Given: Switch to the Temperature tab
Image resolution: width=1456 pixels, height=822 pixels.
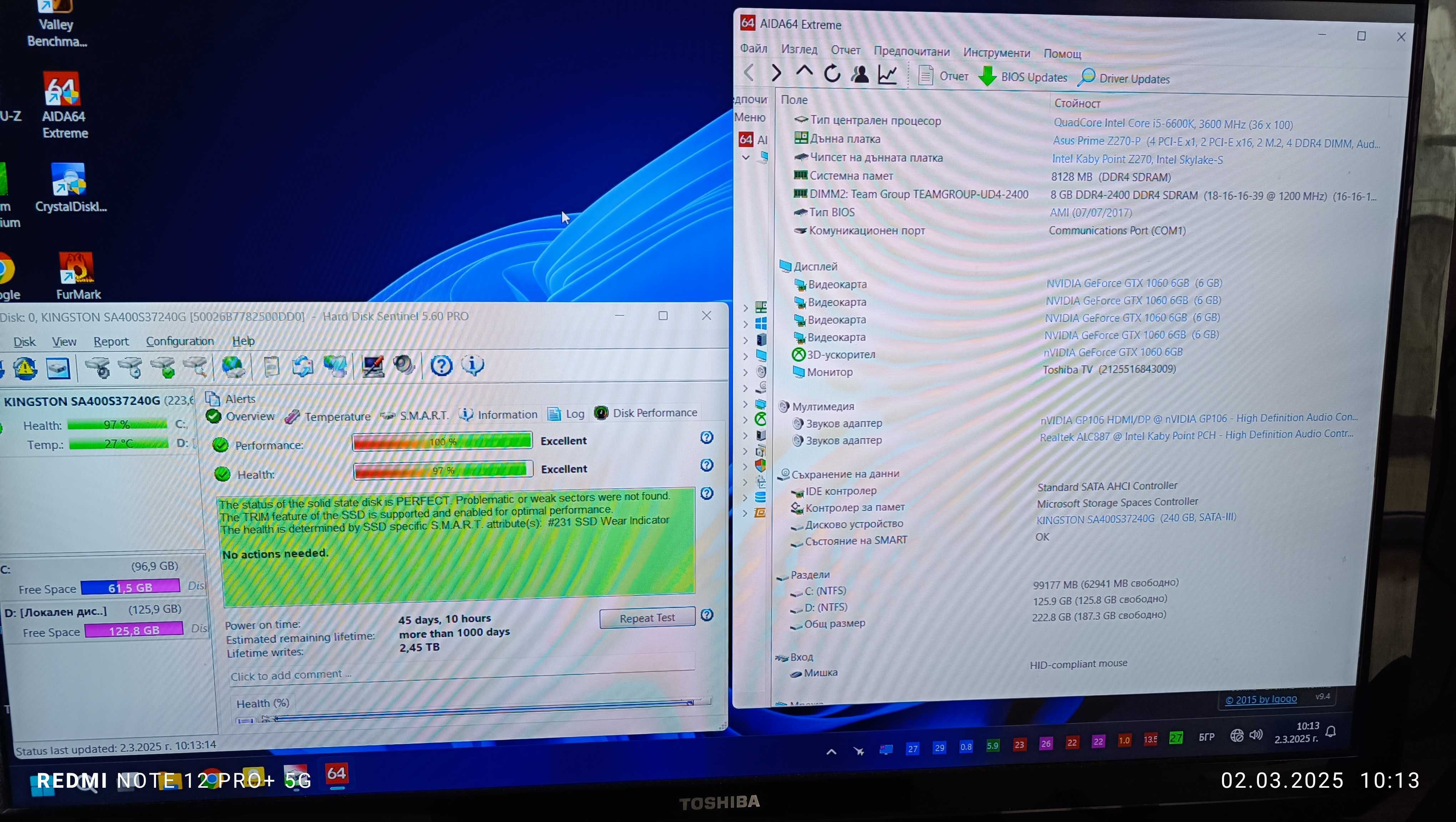Looking at the screenshot, I should 328,416.
